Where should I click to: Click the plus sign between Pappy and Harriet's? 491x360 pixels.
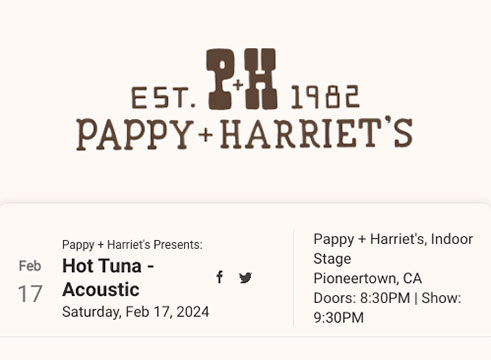(206, 135)
